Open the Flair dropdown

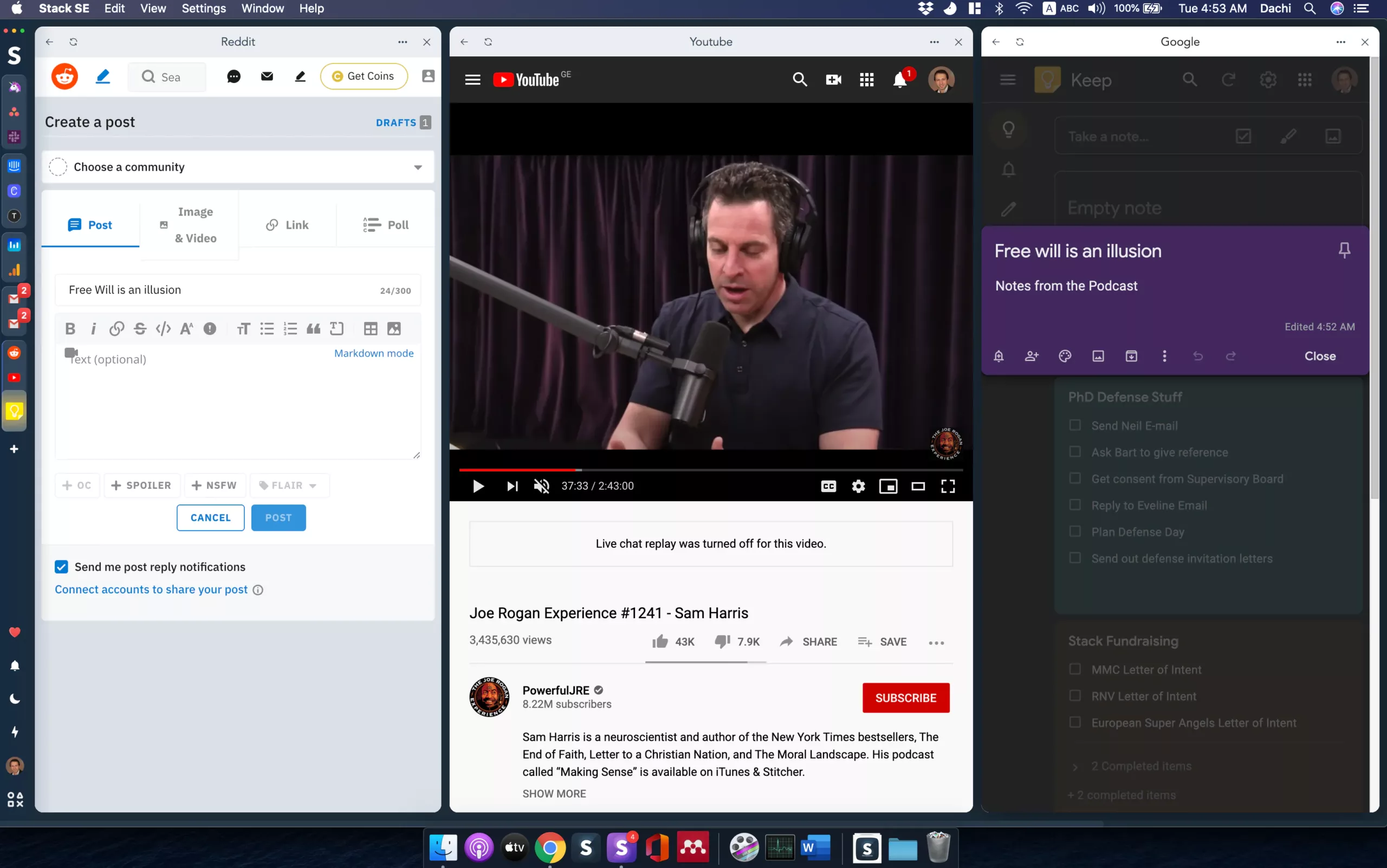(289, 485)
